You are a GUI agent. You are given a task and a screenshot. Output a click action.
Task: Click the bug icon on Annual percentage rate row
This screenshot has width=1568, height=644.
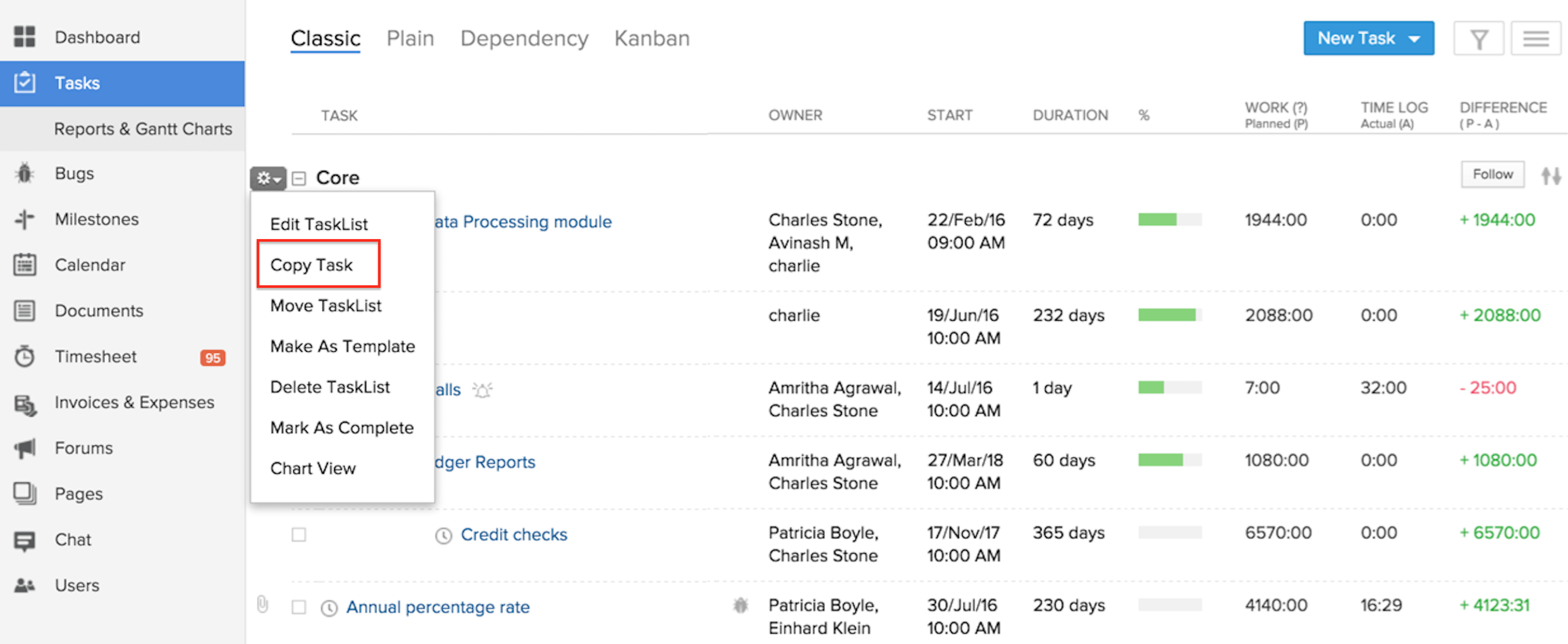click(x=740, y=605)
